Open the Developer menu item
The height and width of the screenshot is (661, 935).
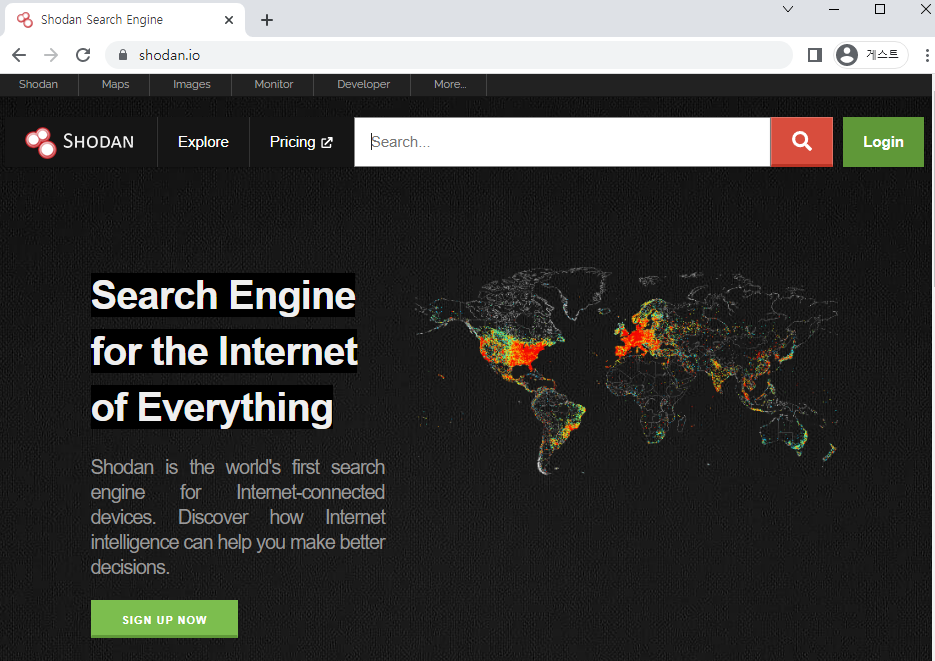point(363,85)
